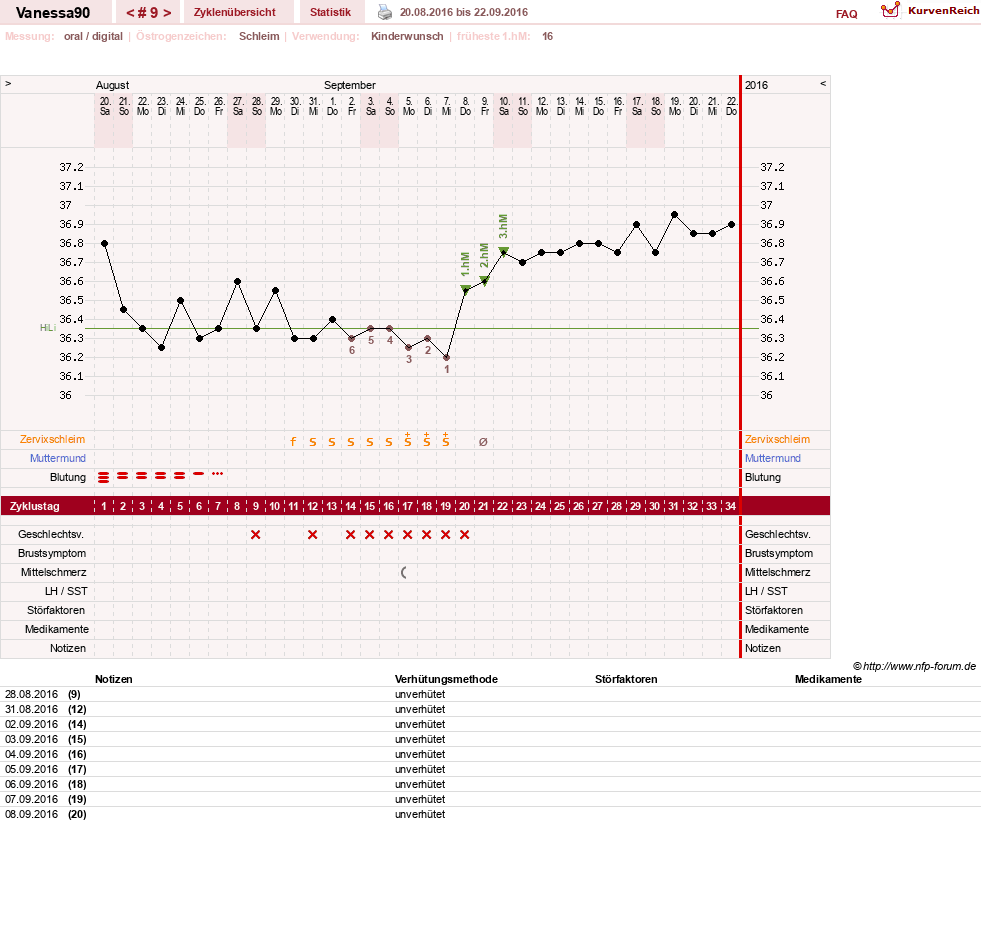Open the nfp-forum.de copyright link
Image resolution: width=981 pixels, height=938 pixels.
tap(914, 666)
